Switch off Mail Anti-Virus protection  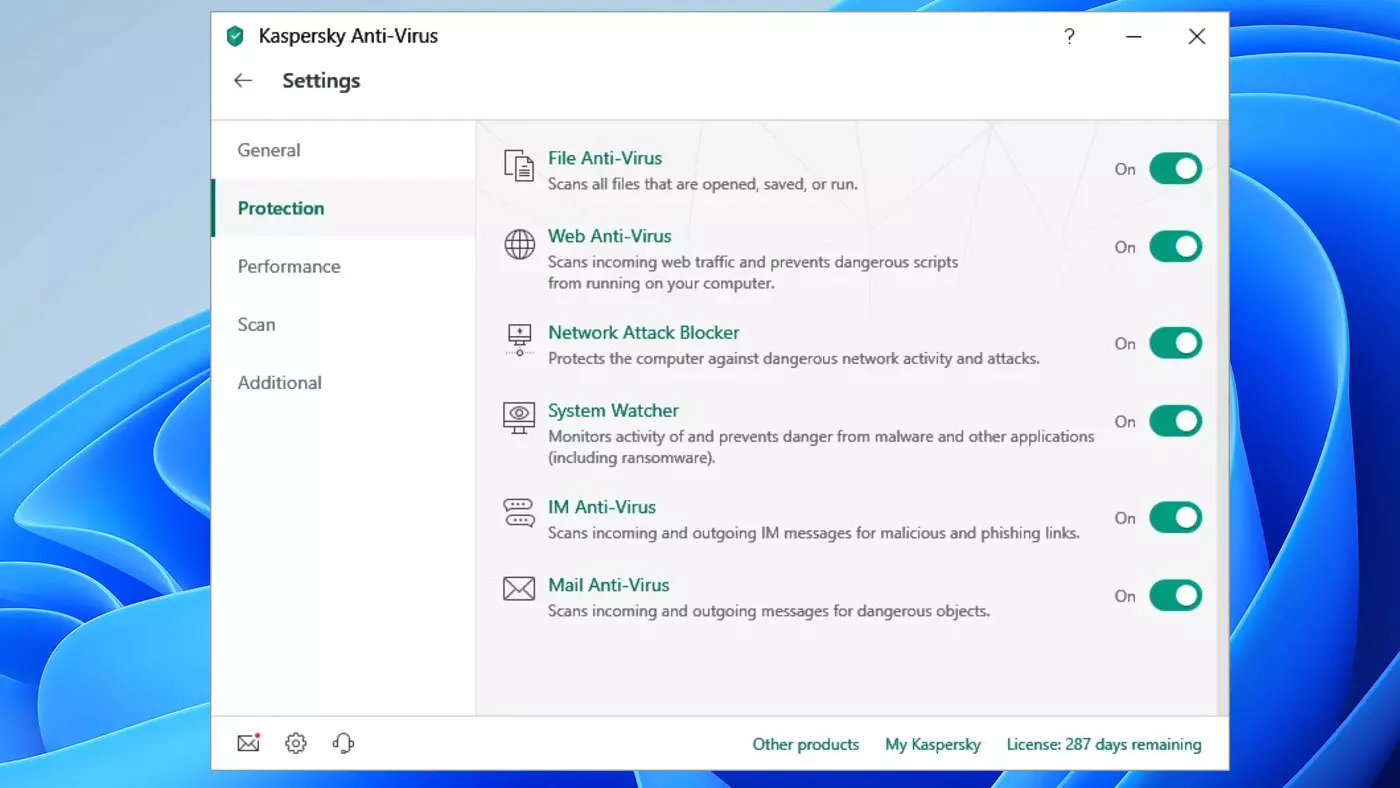coord(1175,596)
